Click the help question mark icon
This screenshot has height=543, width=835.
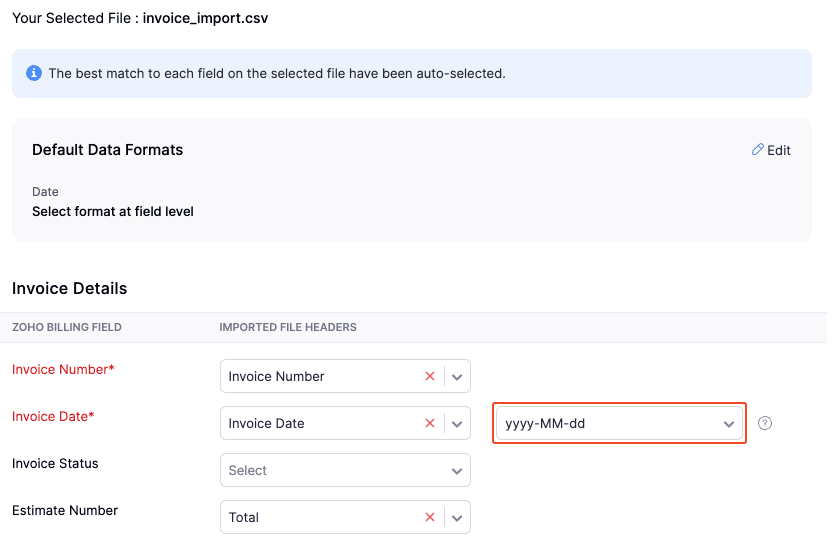[x=765, y=423]
